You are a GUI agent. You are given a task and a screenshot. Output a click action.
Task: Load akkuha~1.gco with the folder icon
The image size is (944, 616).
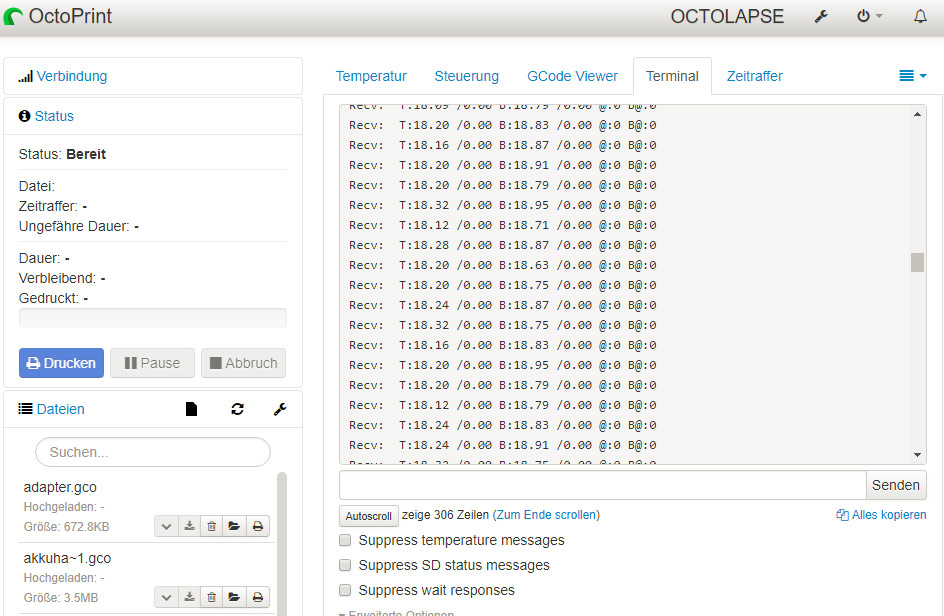click(x=234, y=596)
